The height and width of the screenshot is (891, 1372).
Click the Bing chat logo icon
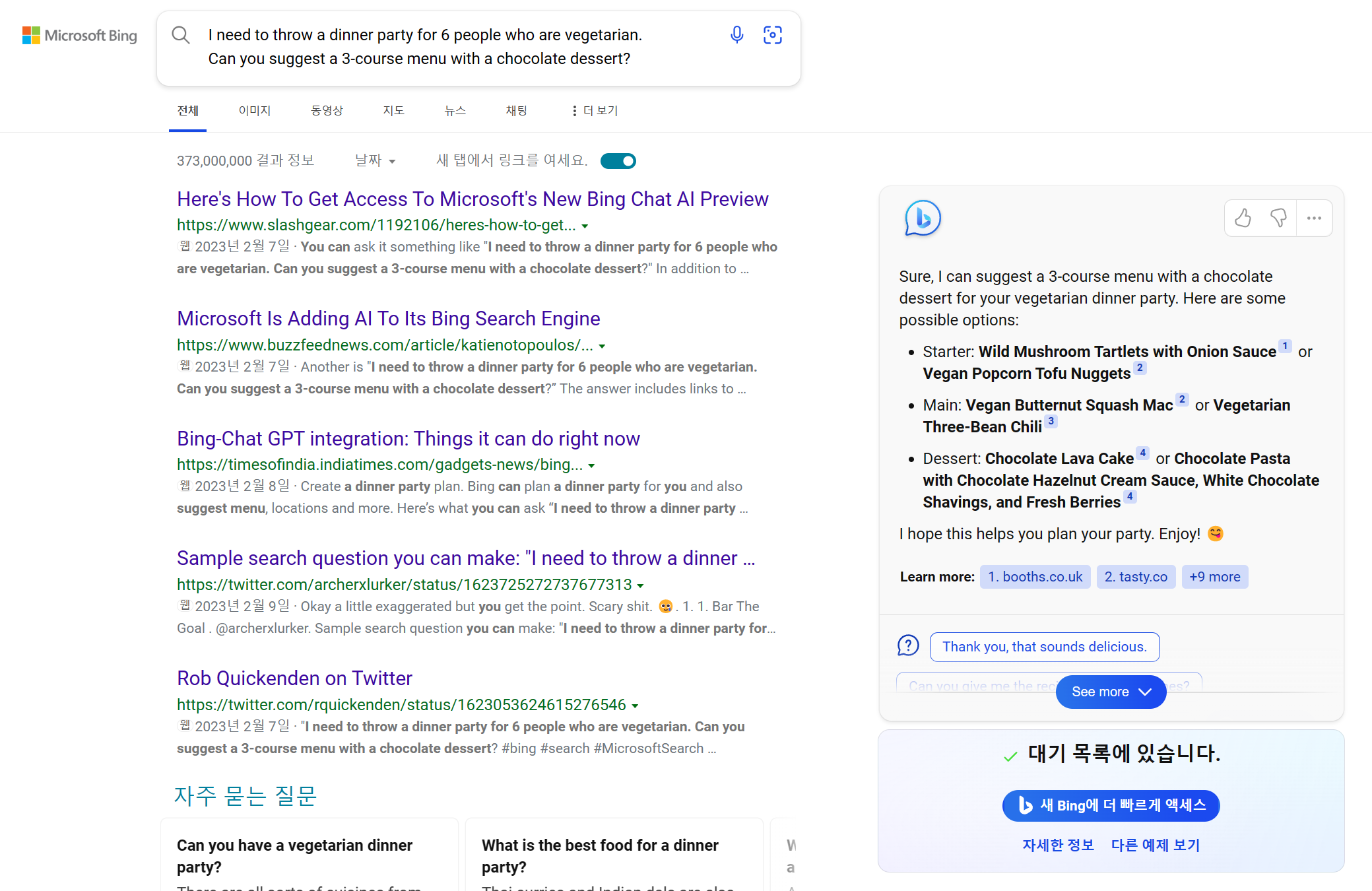[x=922, y=218]
